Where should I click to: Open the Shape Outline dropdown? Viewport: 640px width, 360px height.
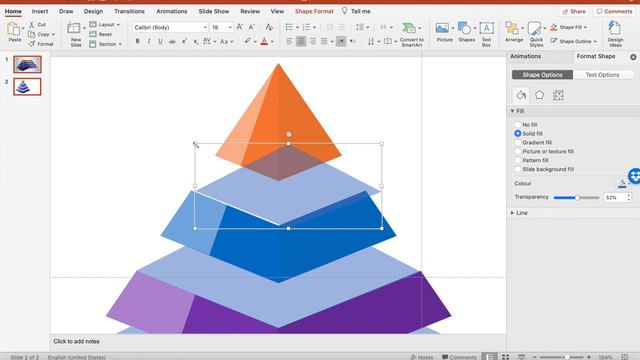pos(573,41)
